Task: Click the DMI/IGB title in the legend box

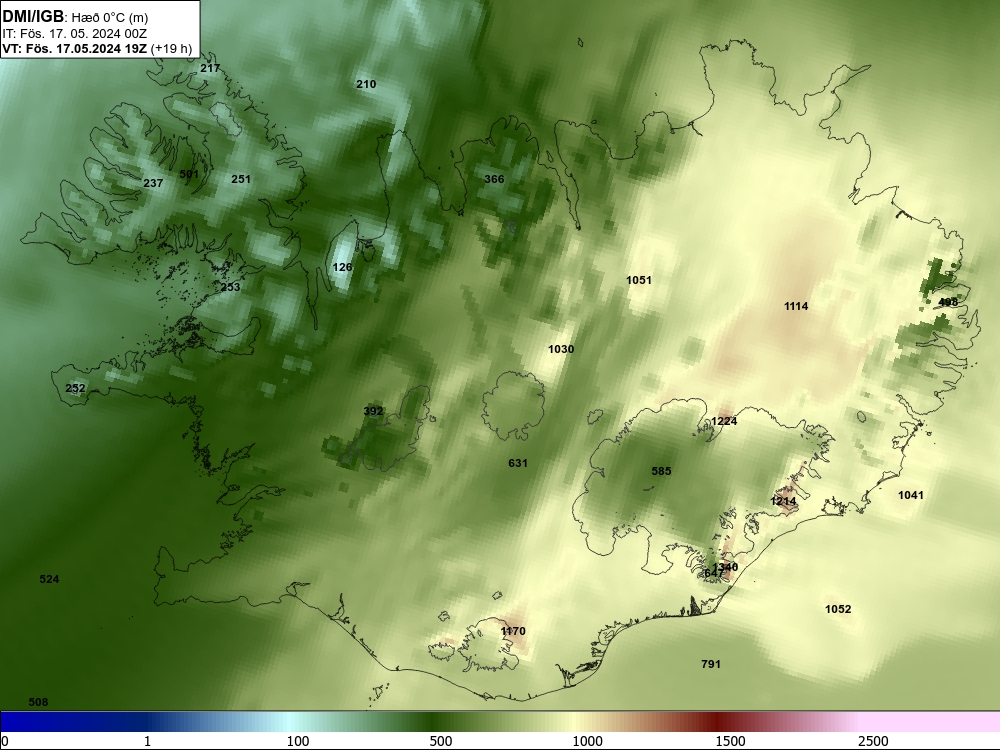Action: point(33,17)
